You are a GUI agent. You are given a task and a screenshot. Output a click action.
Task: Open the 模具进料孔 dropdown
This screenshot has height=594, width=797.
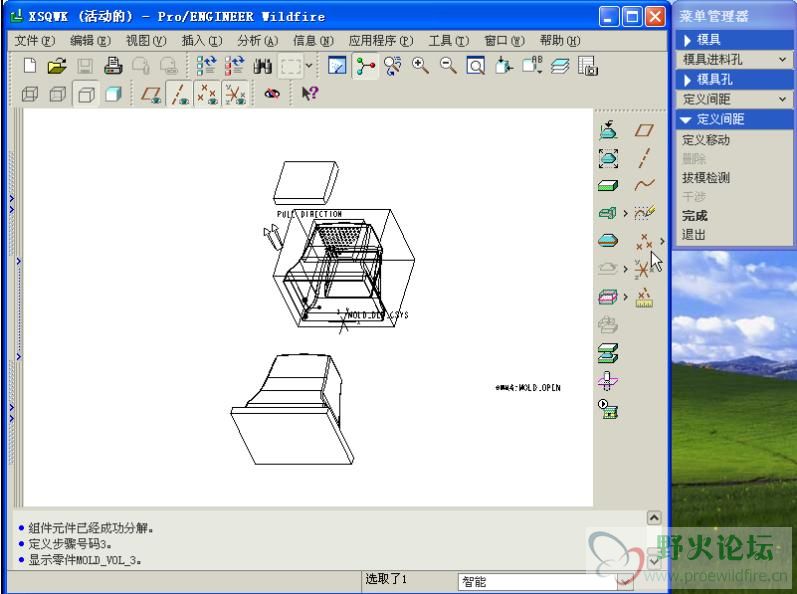734,59
